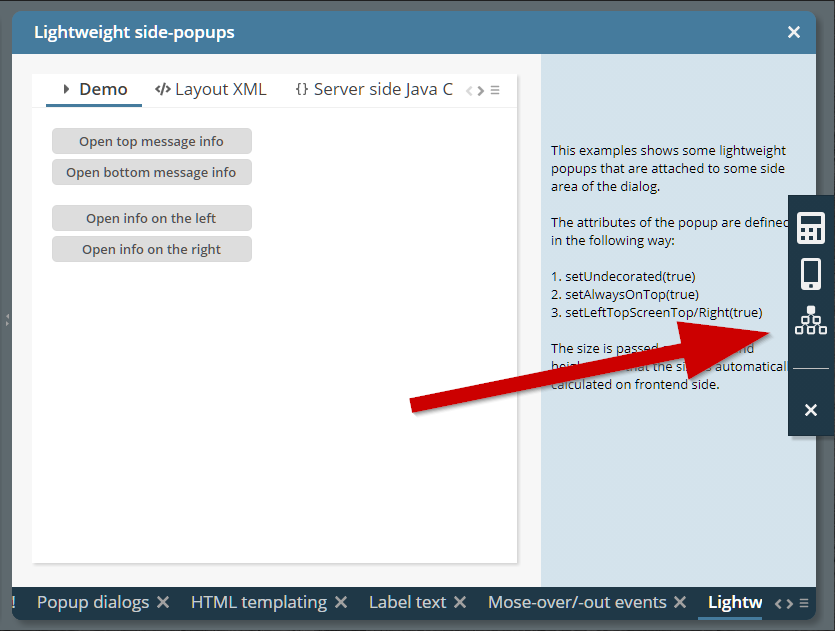Open the tab list hamburger icon near Server side tab
The image size is (835, 631).
point(496,89)
